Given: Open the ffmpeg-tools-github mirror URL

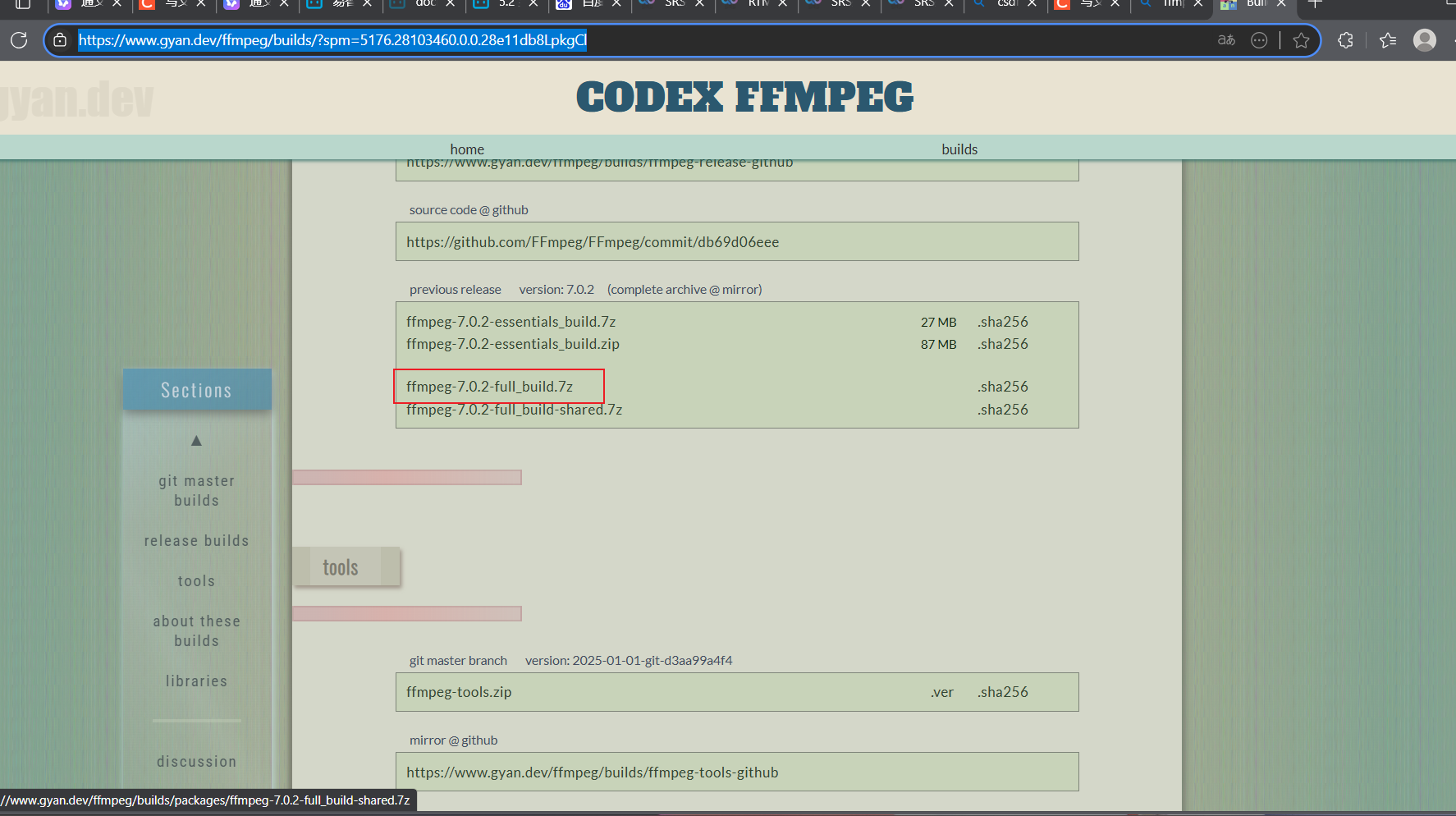Looking at the screenshot, I should pos(592,772).
